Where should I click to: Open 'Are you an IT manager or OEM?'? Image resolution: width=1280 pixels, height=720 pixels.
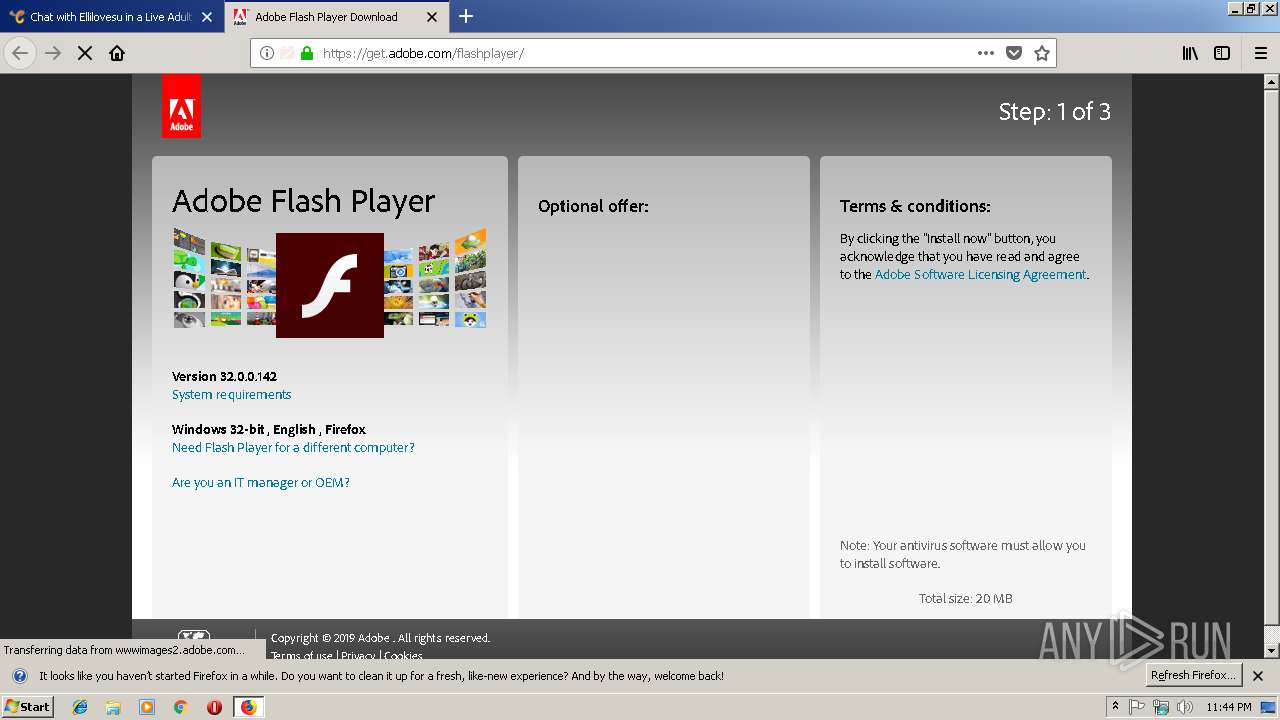pos(261,482)
